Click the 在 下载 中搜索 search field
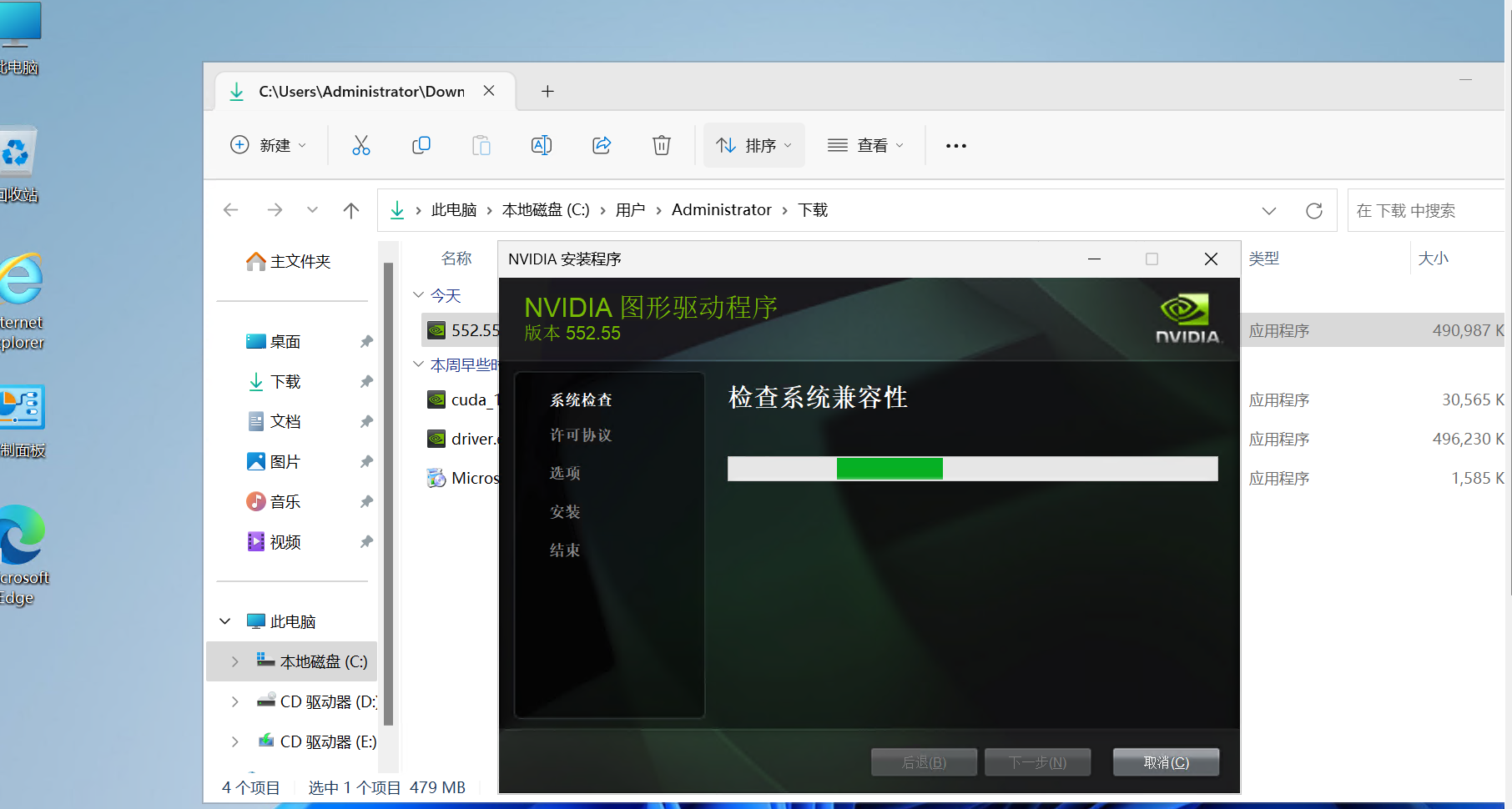 click(x=1427, y=211)
